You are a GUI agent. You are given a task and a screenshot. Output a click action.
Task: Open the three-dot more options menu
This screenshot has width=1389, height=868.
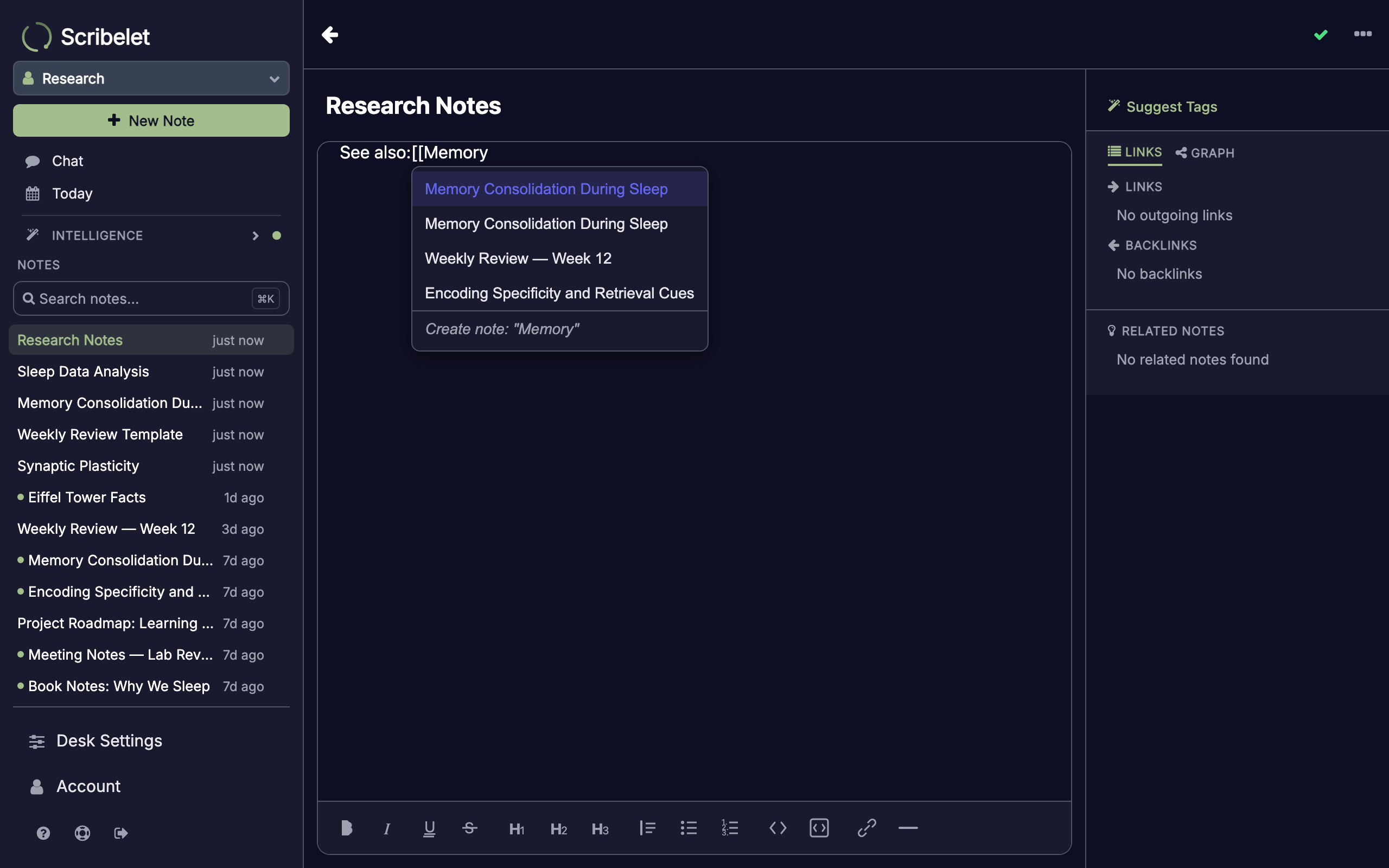click(x=1362, y=34)
